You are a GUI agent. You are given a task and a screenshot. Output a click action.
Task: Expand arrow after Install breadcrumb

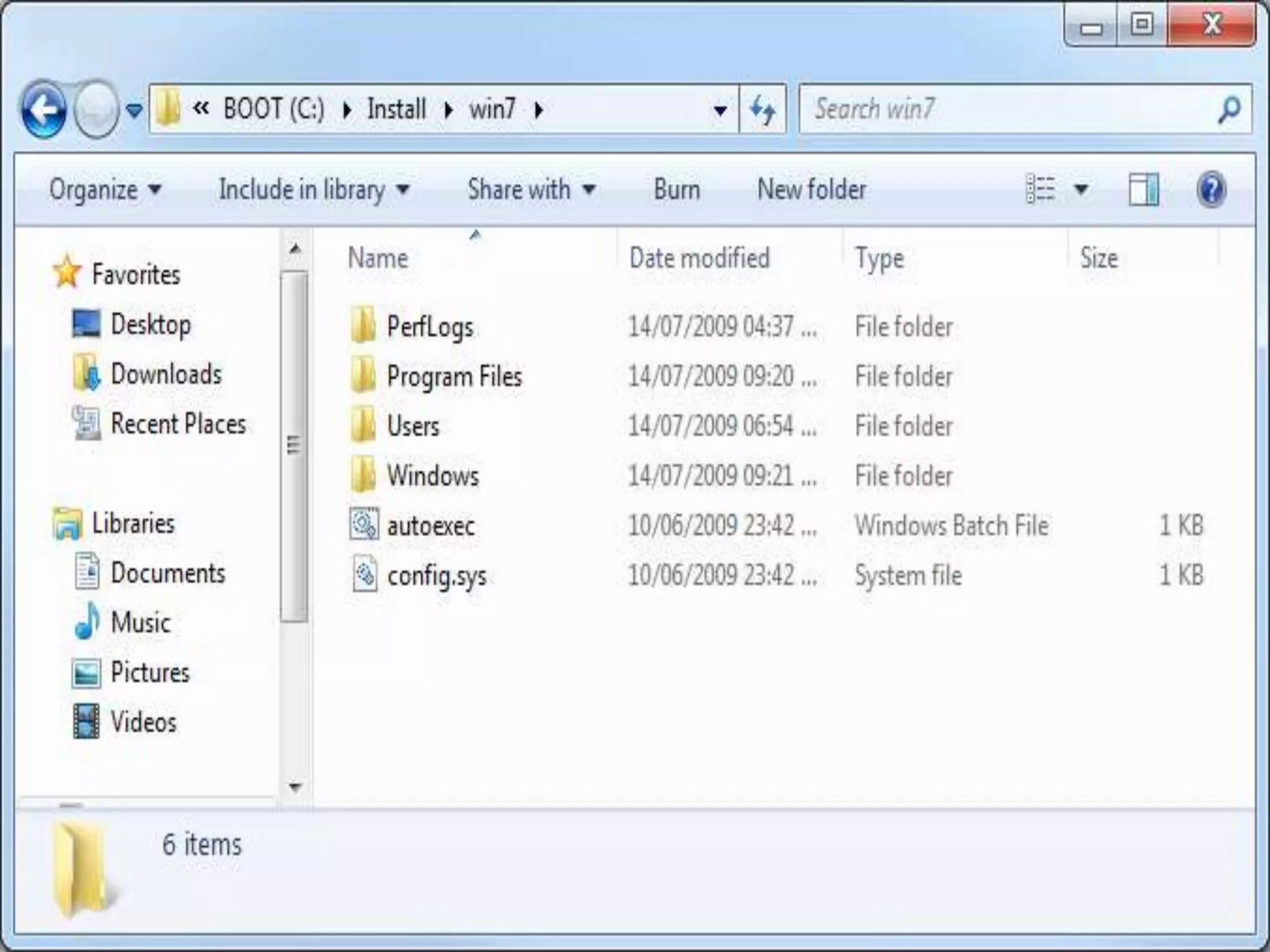coord(448,110)
